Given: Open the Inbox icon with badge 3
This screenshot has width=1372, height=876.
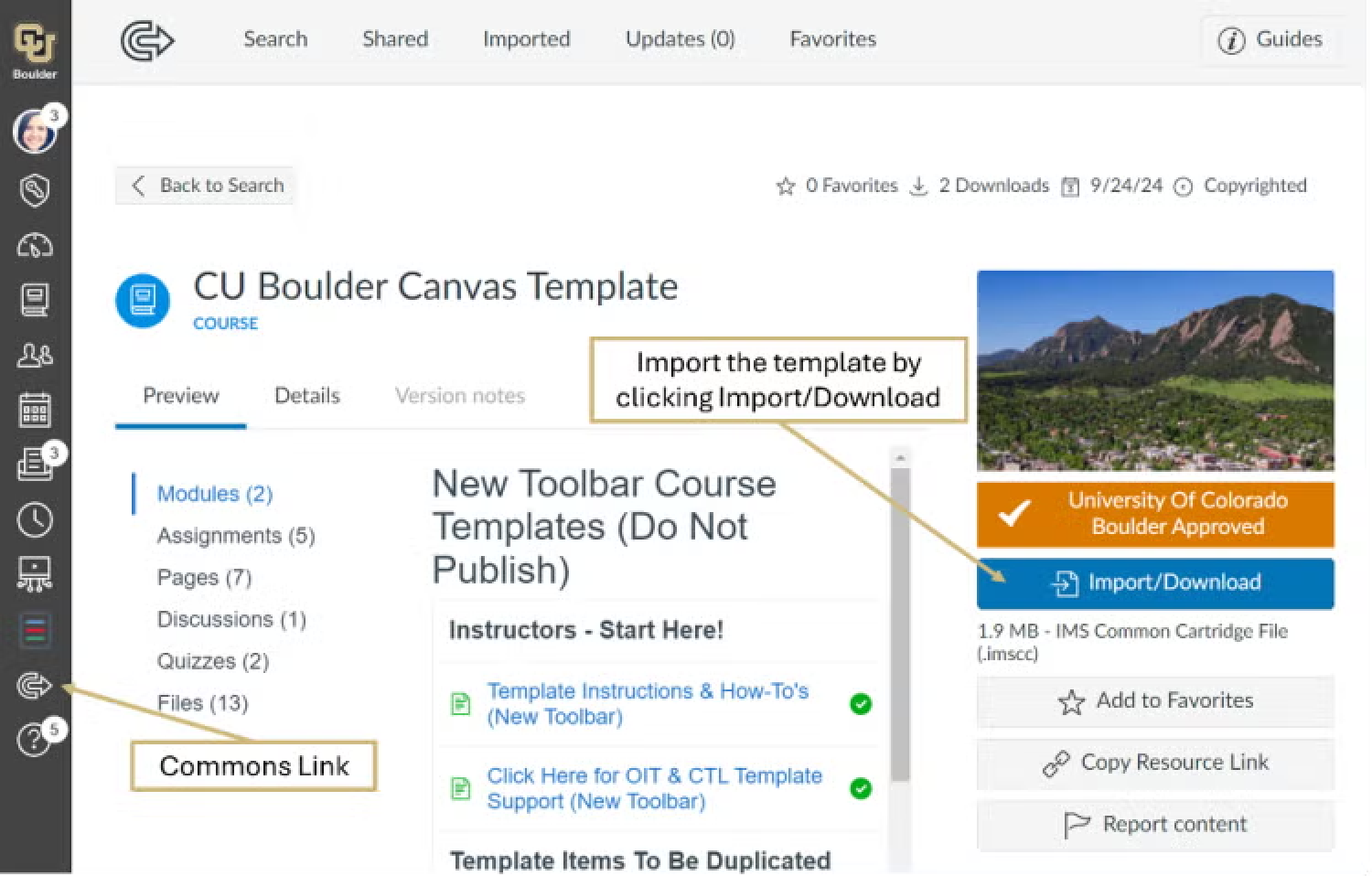Looking at the screenshot, I should 35,465.
